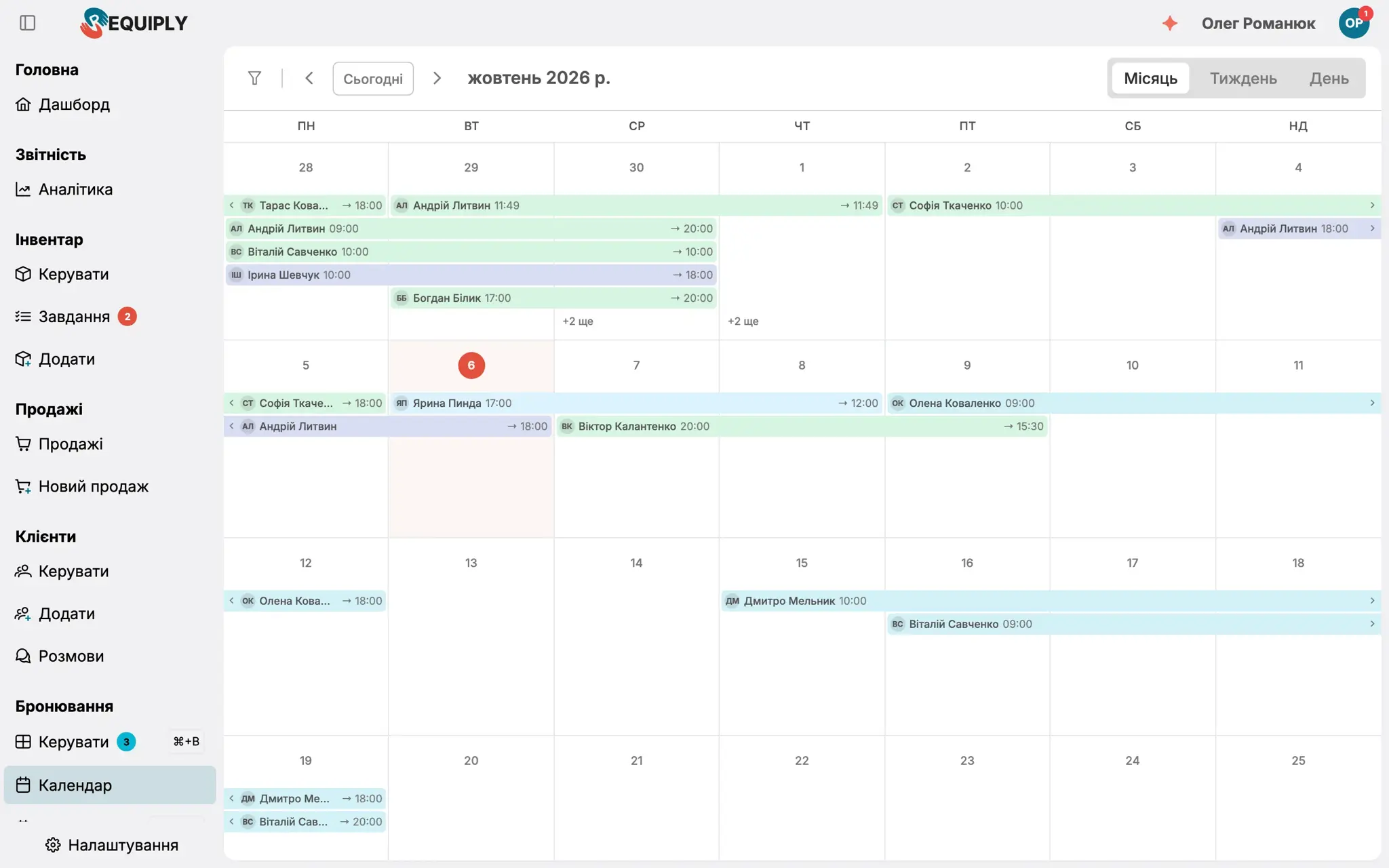Select the Календар sidebar item

pyautogui.click(x=110, y=785)
